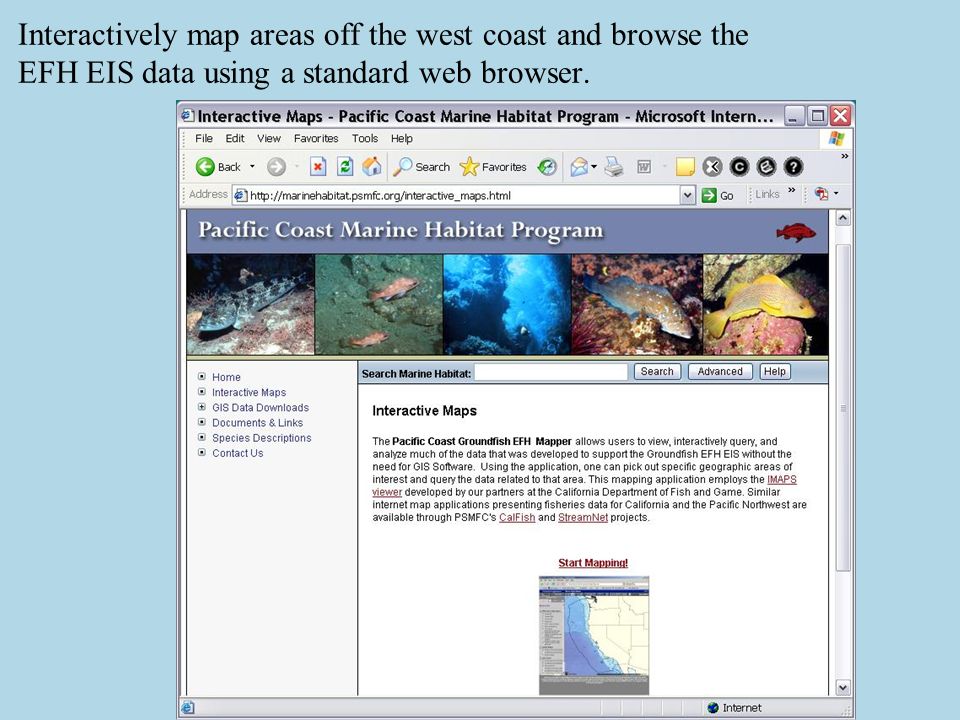The image size is (960, 720).
Task: Click the page icon in address bar
Action: pyautogui.click(x=241, y=195)
